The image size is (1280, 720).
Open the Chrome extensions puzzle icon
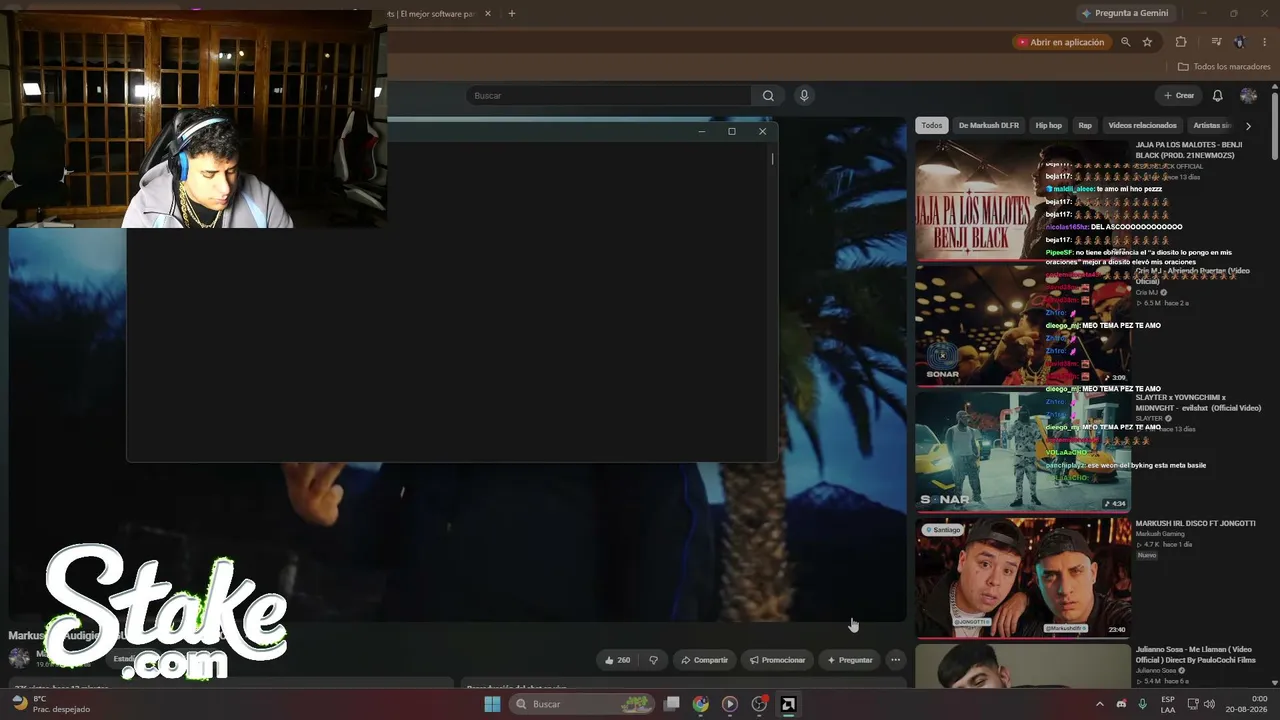tap(1181, 42)
